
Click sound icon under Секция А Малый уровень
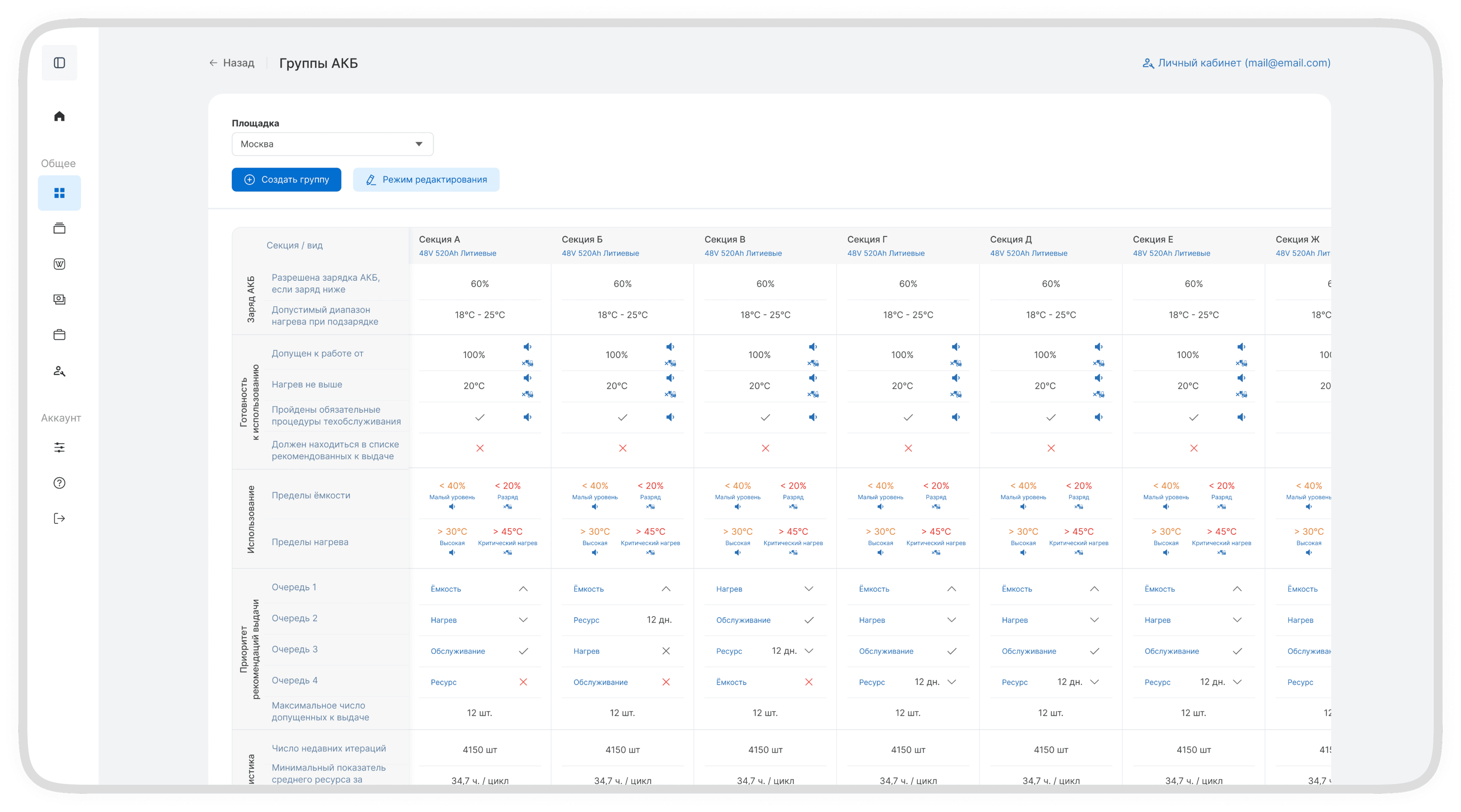(x=452, y=507)
